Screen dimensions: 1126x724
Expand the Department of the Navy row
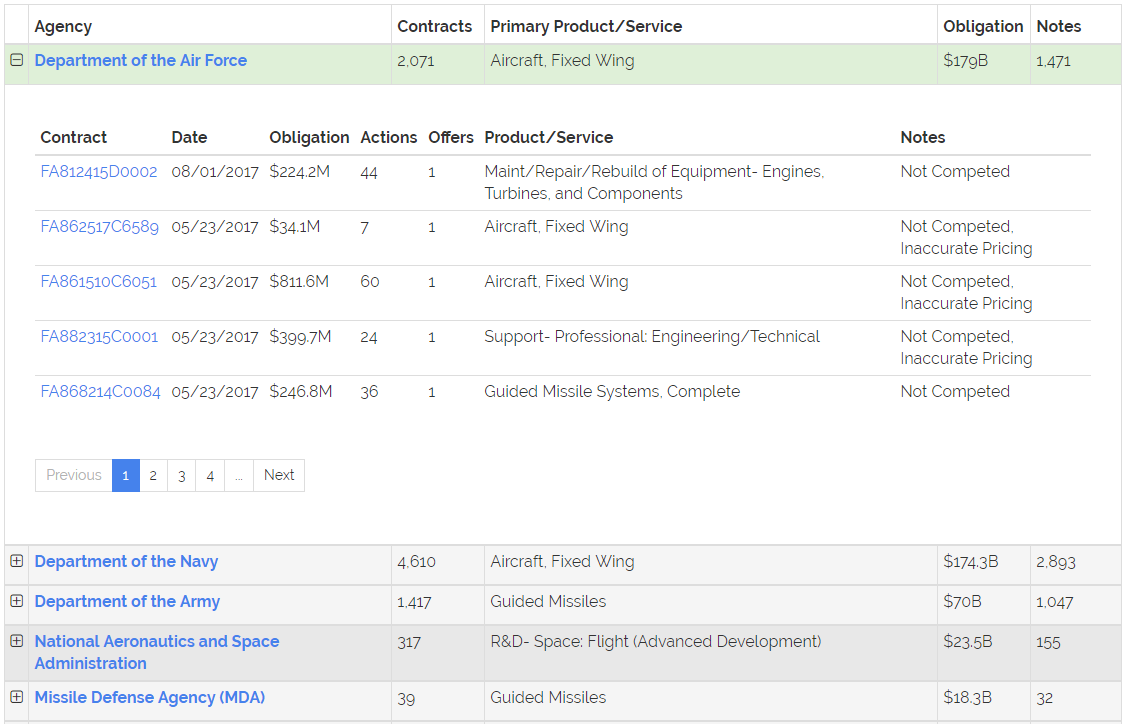pyautogui.click(x=16, y=561)
